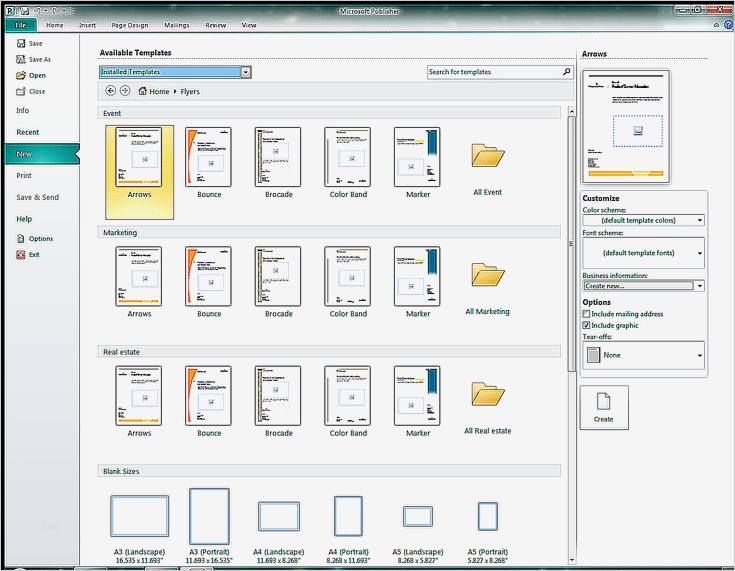Click the search magnifier icon

tap(567, 72)
